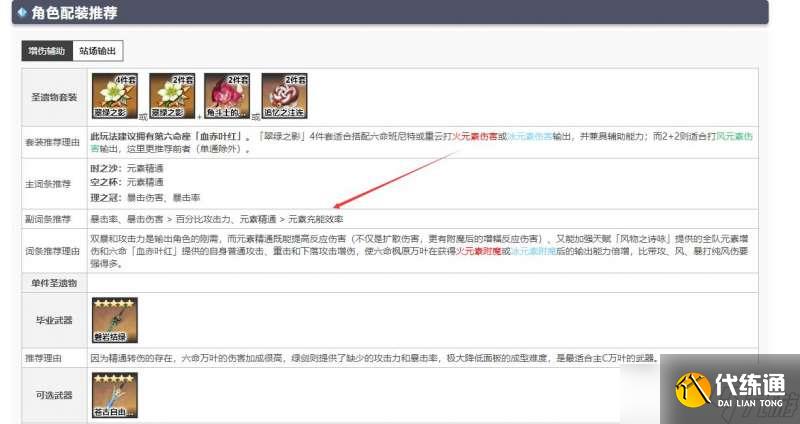Click the 角色配装推荐 section title
The width and height of the screenshot is (800, 424).
74,13
